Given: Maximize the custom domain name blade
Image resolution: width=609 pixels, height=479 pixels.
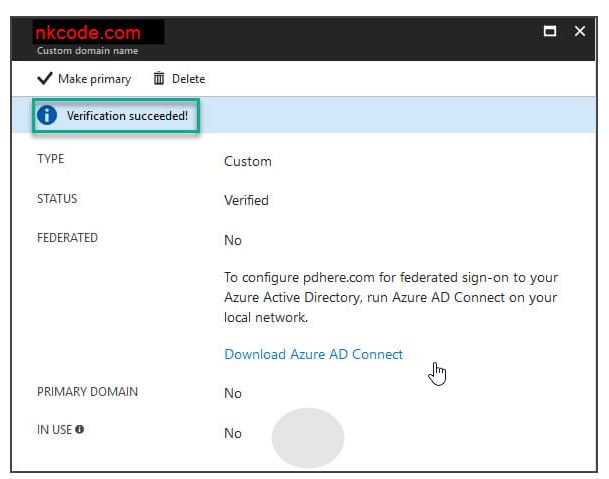Looking at the screenshot, I should click(550, 31).
